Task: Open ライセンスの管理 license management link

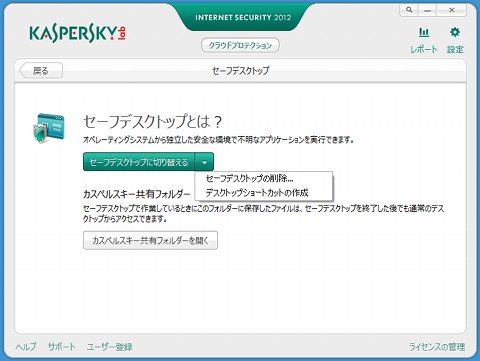Action: click(437, 347)
